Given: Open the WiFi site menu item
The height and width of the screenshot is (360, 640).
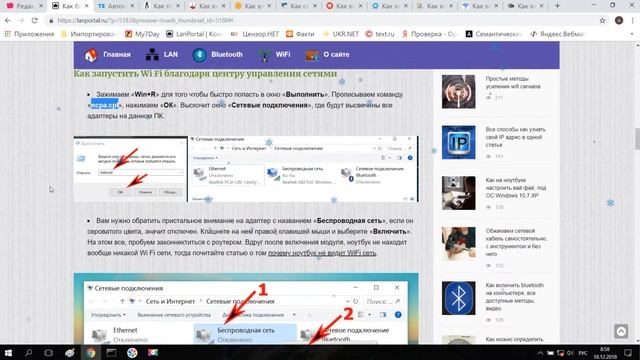Looking at the screenshot, I should coord(274,55).
